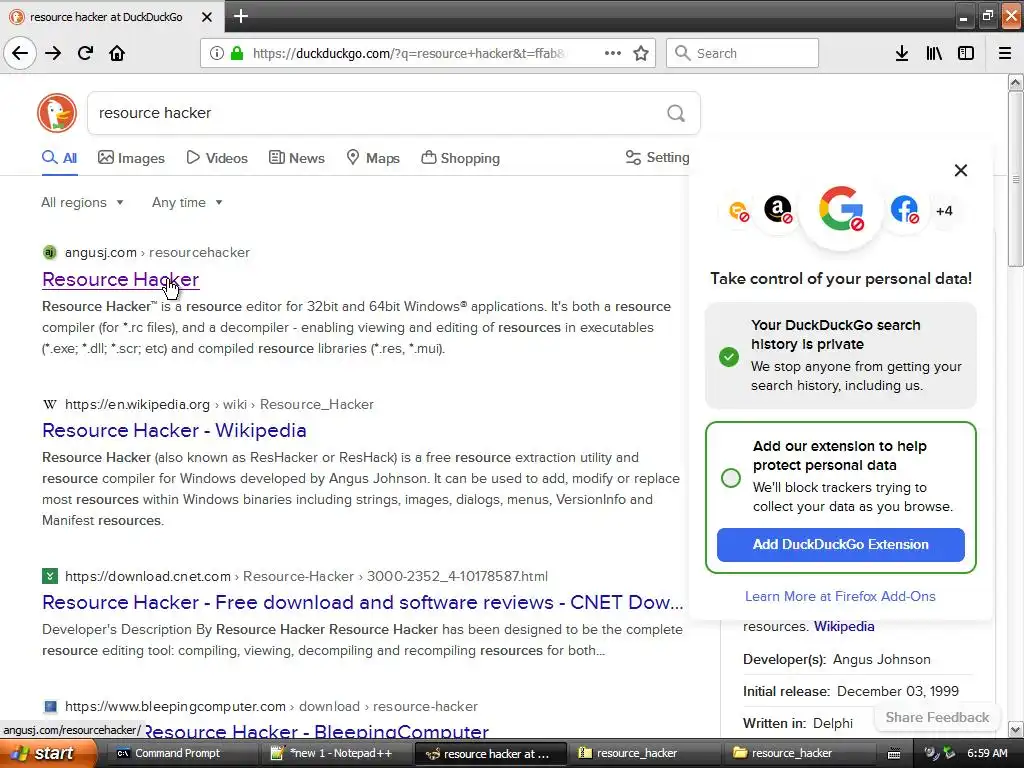Click the green search history checkmark
Image resolution: width=1024 pixels, height=768 pixels.
729,357
